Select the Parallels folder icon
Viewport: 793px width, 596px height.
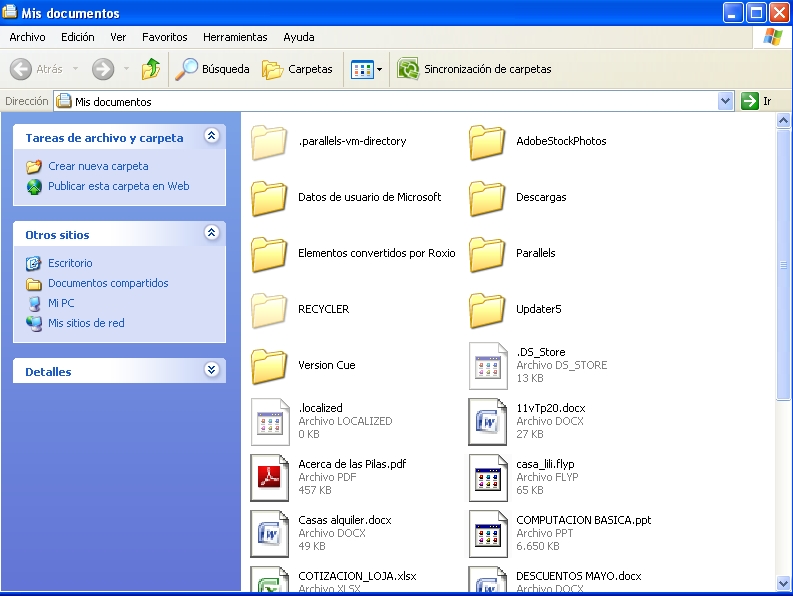[487, 254]
